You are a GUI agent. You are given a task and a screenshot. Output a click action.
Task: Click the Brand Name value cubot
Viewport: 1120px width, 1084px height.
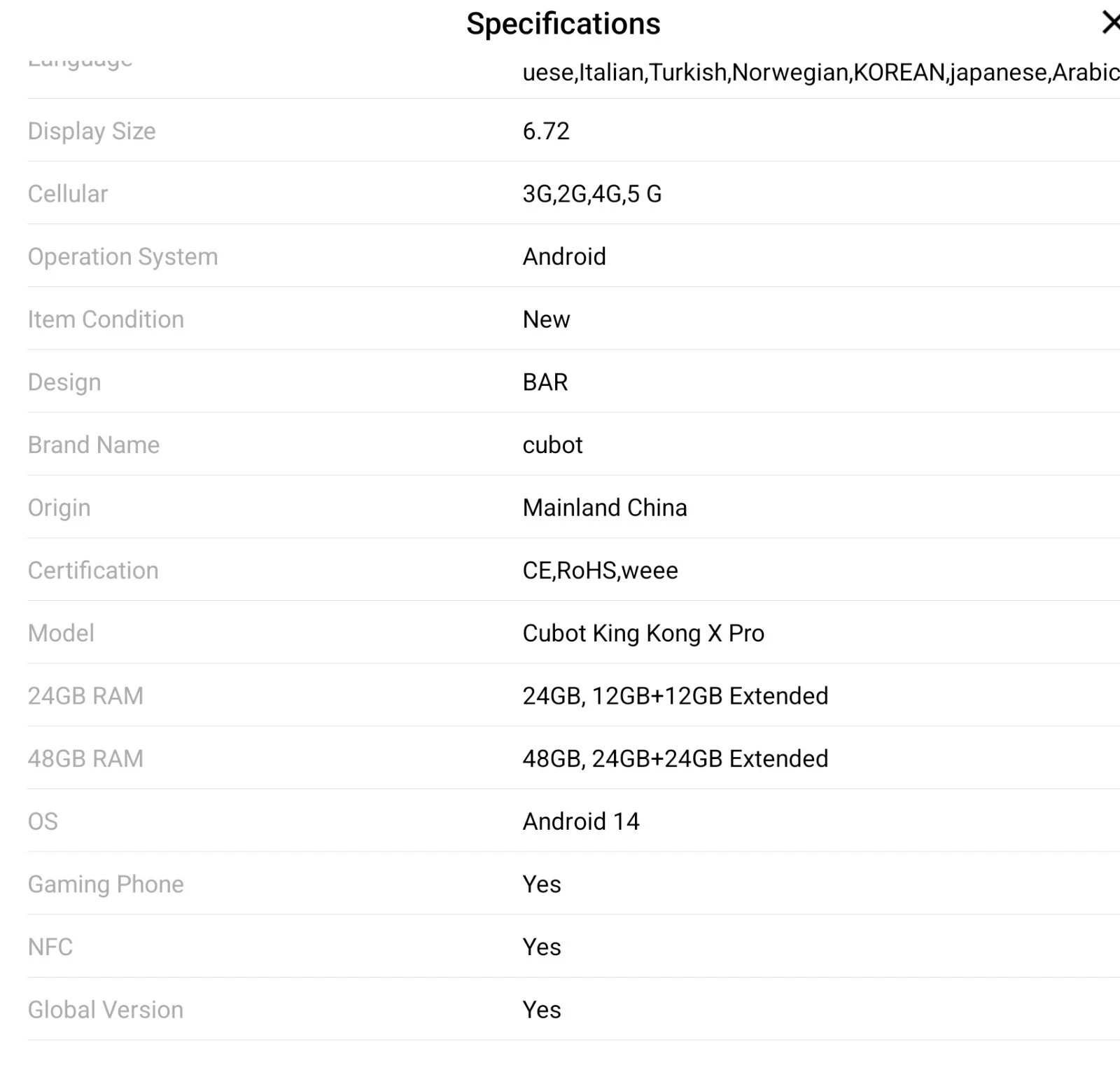(x=552, y=445)
